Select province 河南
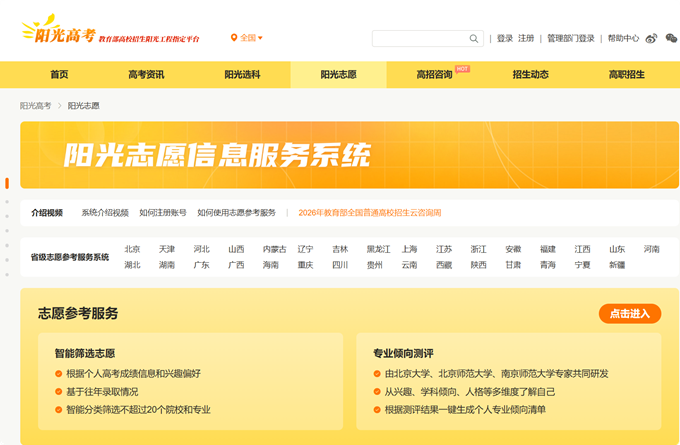This screenshot has width=680, height=445. click(651, 249)
